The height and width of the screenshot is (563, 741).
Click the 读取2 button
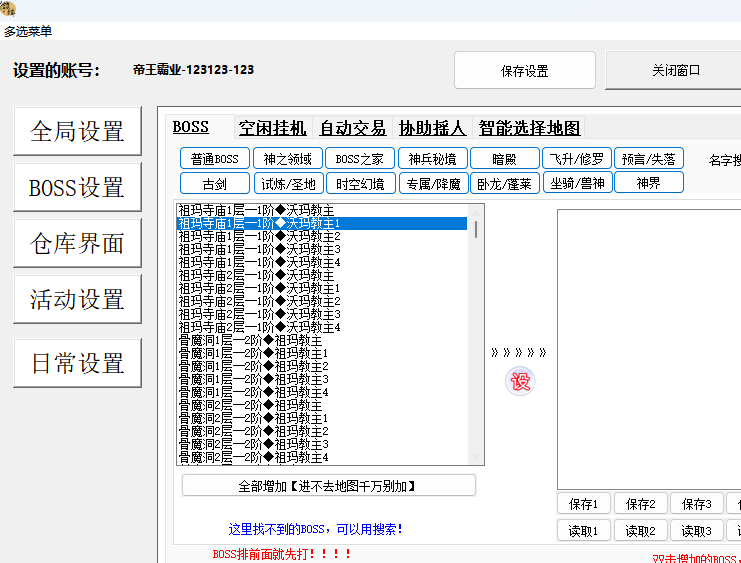(641, 531)
